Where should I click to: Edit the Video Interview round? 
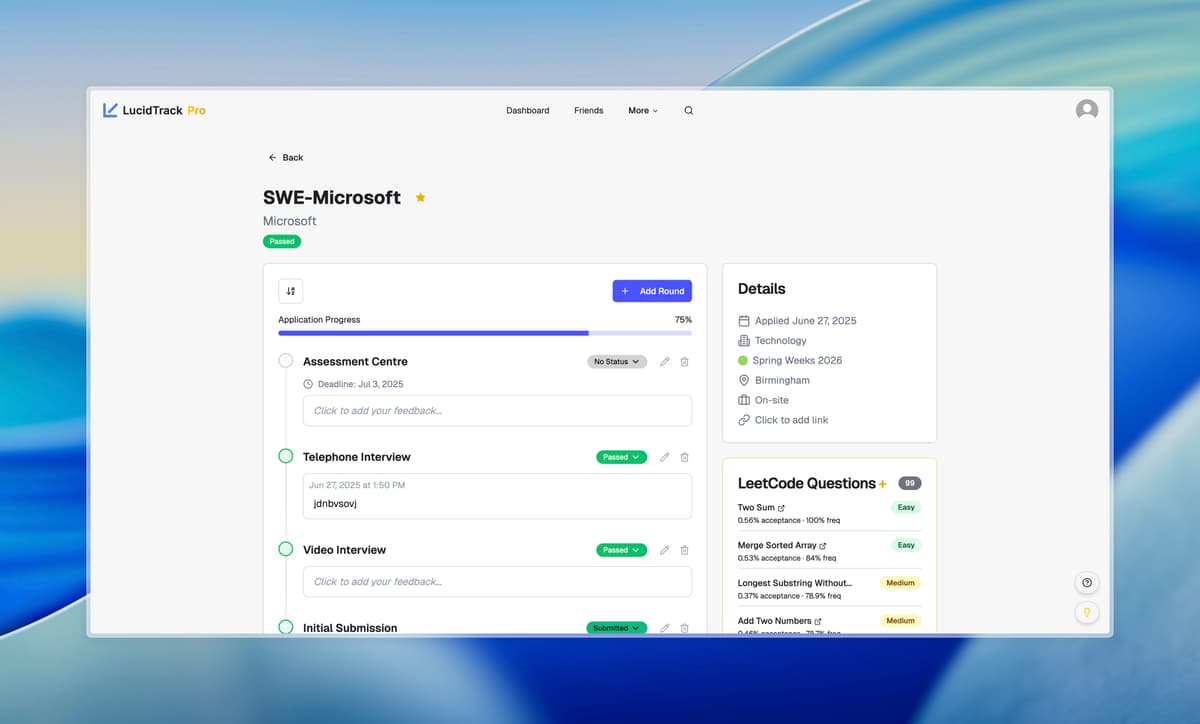pyautogui.click(x=664, y=550)
